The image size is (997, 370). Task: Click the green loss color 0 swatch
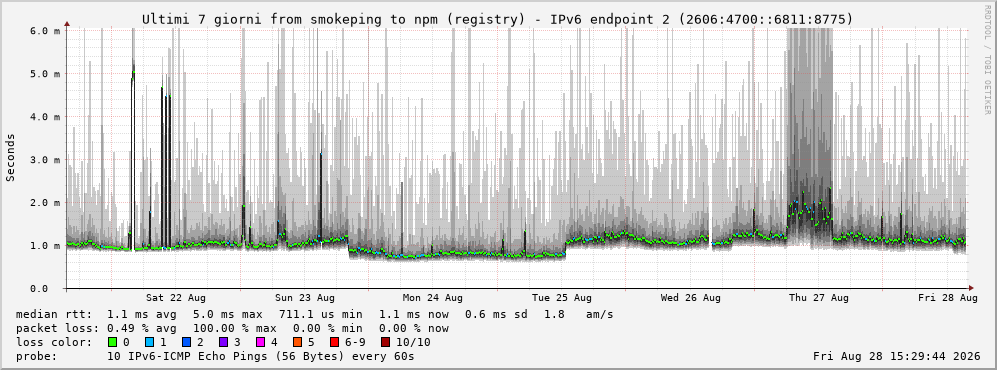[x=112, y=342]
